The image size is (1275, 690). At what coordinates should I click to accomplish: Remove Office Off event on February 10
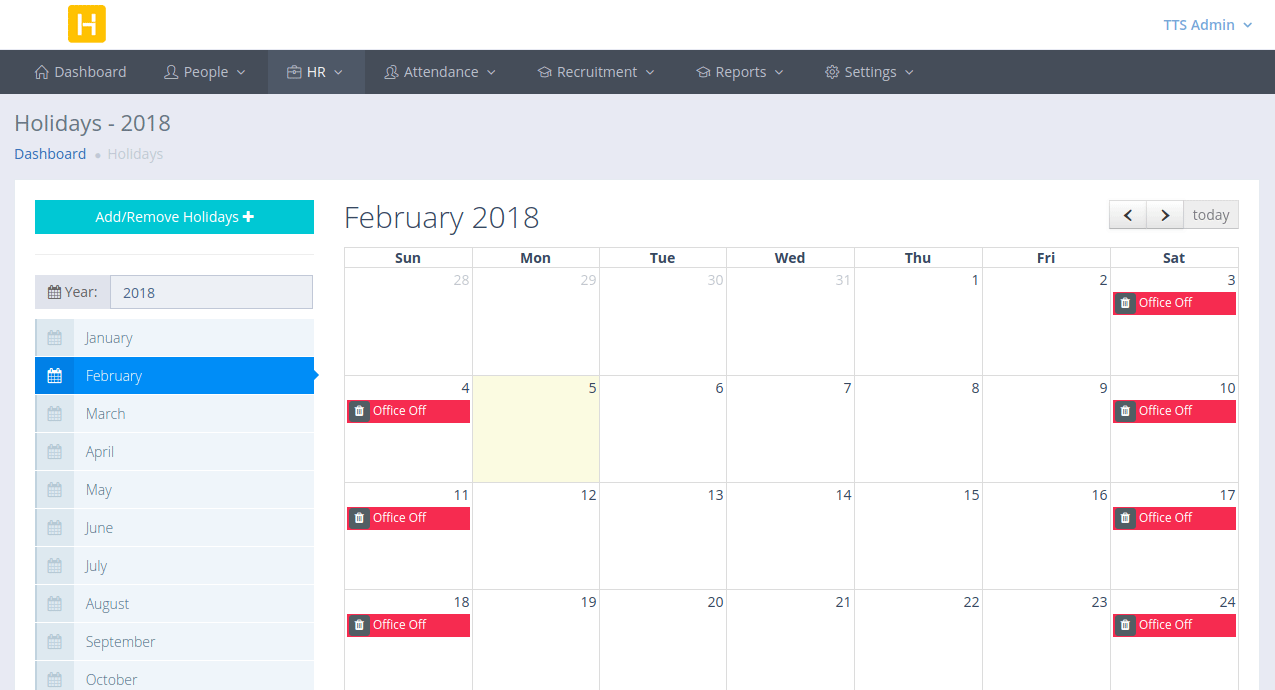[1125, 411]
